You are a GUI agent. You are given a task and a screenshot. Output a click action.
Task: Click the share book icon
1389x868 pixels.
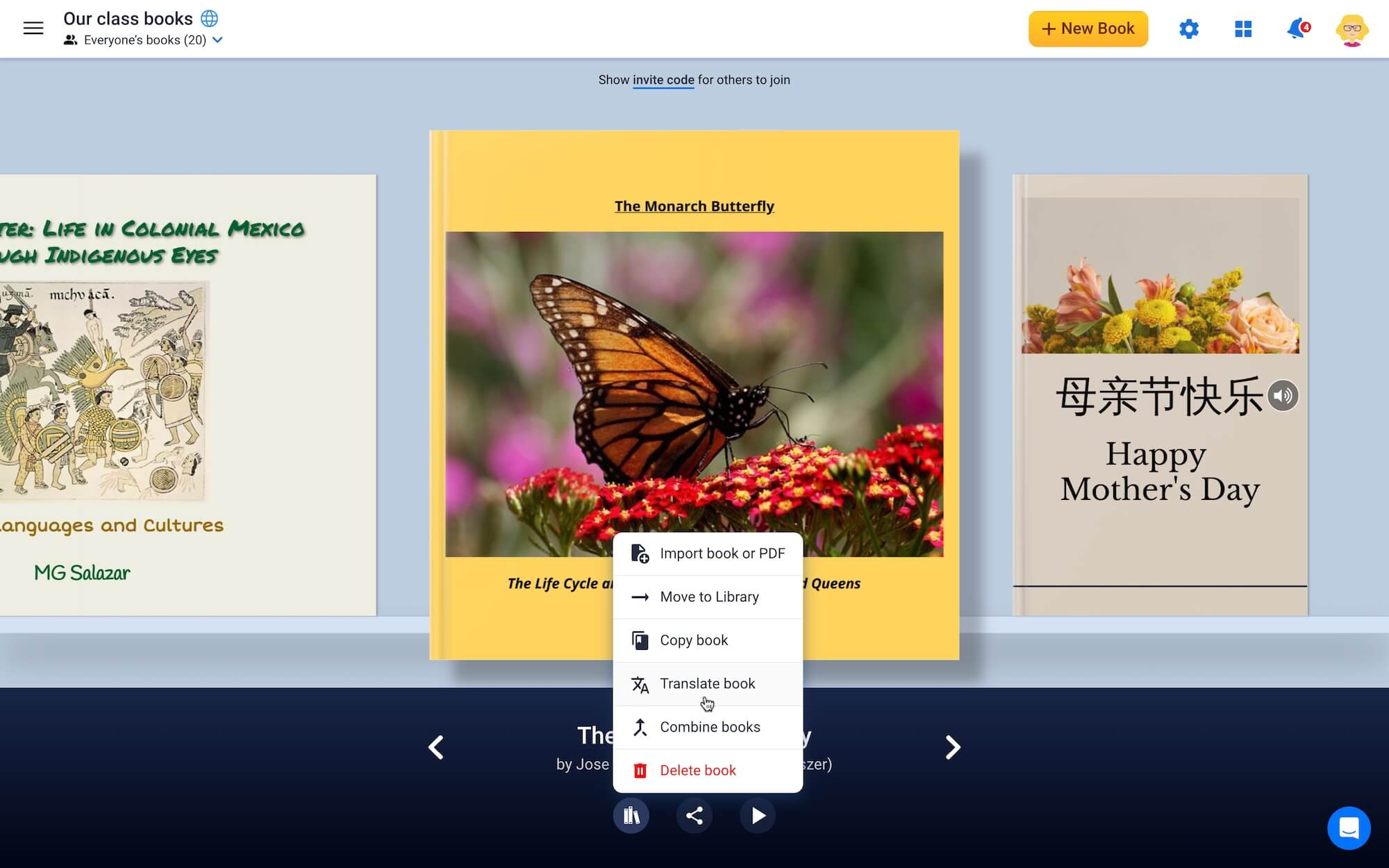(x=694, y=815)
